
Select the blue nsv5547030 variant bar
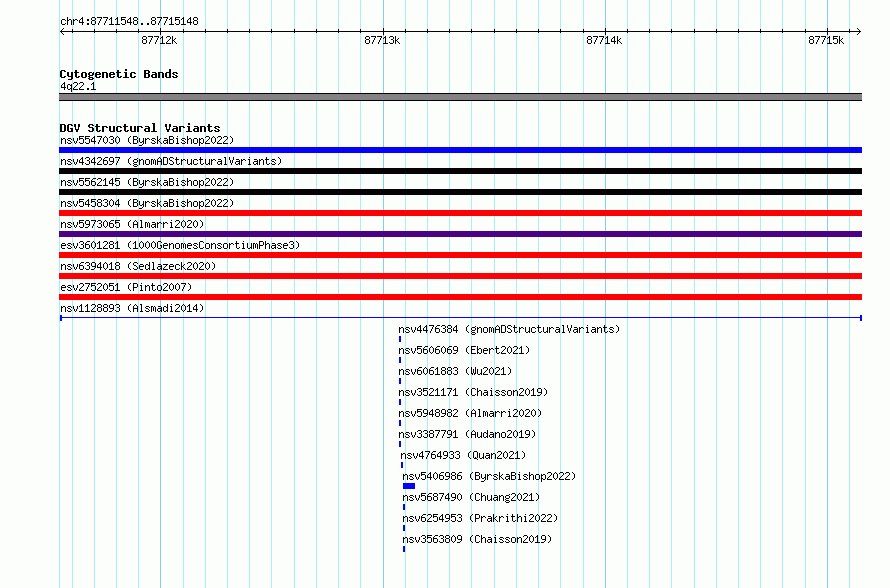coord(460,150)
